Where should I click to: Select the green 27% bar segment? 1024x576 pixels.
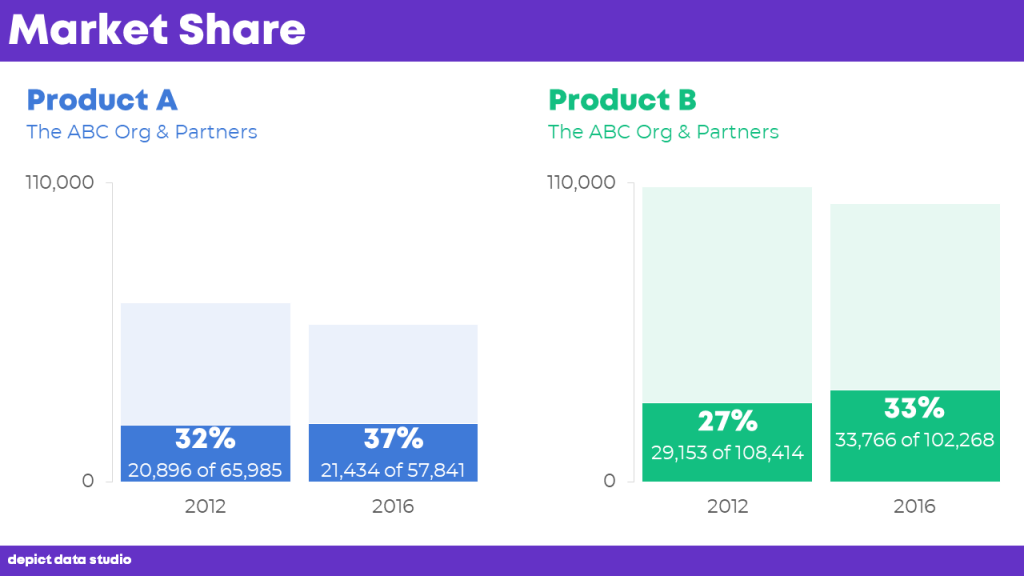pyautogui.click(x=727, y=442)
